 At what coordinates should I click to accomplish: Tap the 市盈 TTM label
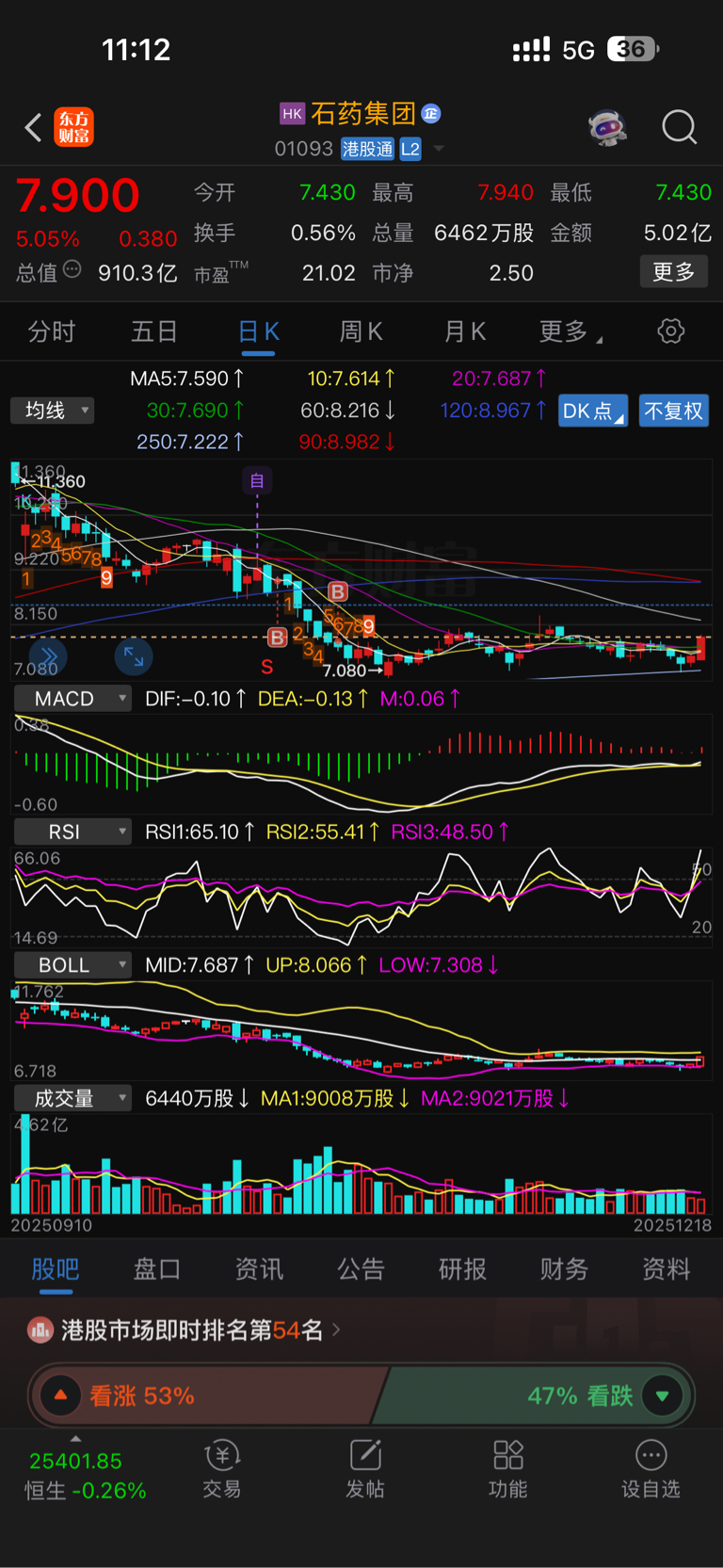pos(220,273)
